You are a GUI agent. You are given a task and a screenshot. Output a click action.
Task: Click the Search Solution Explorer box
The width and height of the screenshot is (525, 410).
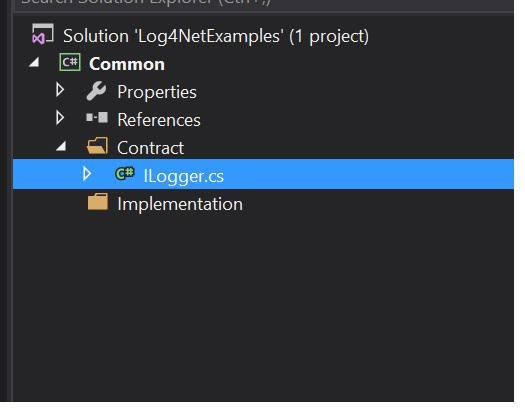coord(263,3)
